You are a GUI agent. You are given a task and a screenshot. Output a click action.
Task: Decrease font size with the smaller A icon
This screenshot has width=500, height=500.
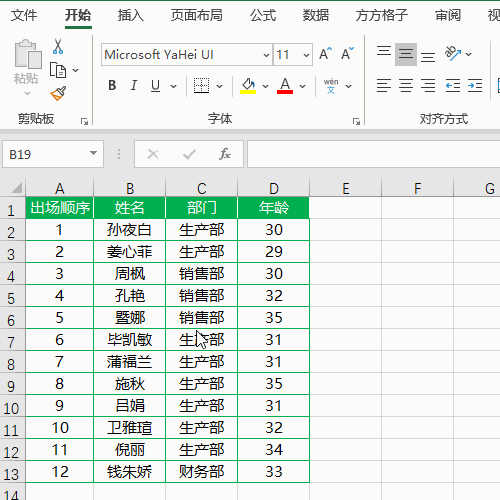pos(347,54)
